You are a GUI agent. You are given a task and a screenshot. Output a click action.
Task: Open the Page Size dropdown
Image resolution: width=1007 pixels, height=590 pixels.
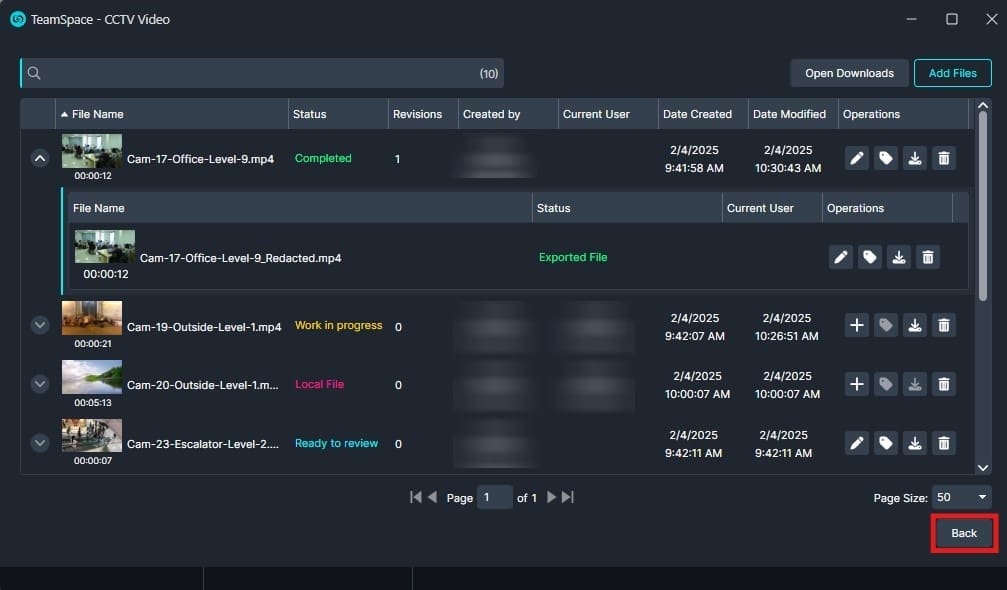pyautogui.click(x=961, y=497)
